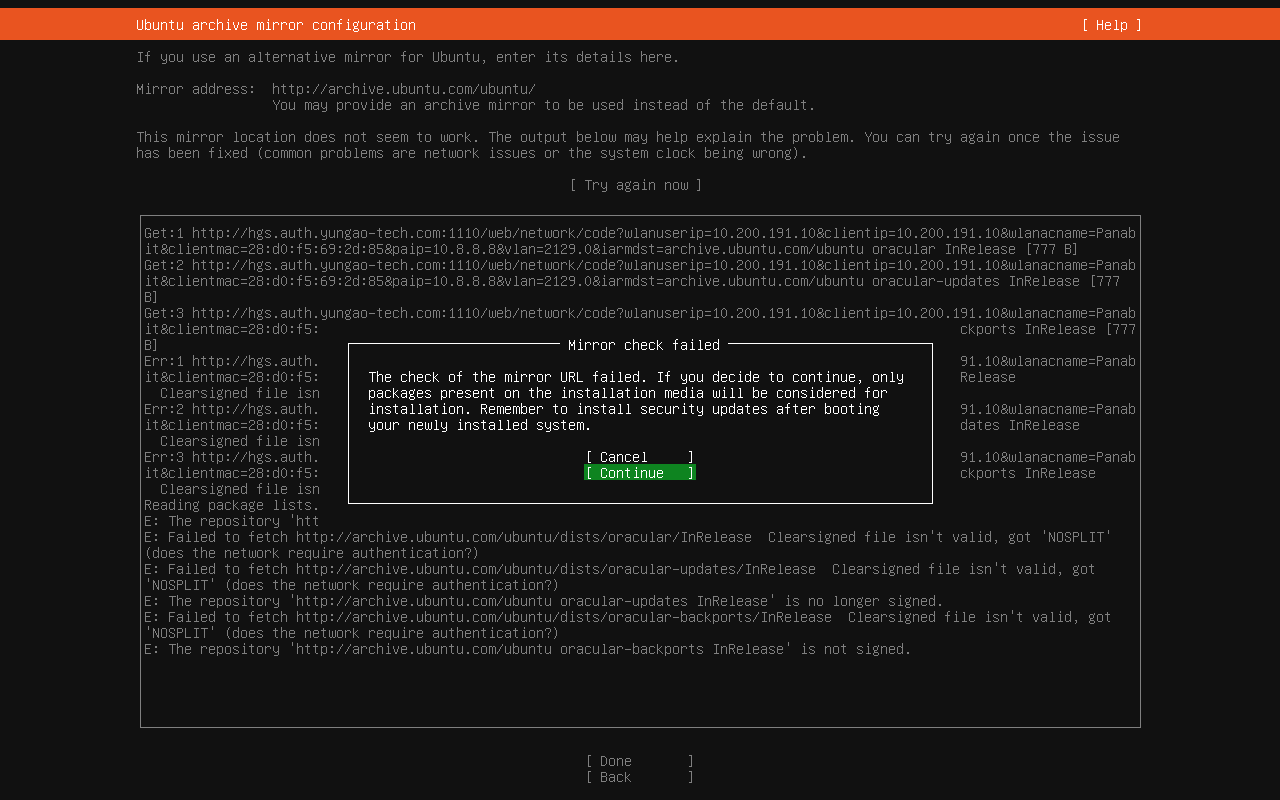Choose Continue in Mirror check failed dialog

640,473
